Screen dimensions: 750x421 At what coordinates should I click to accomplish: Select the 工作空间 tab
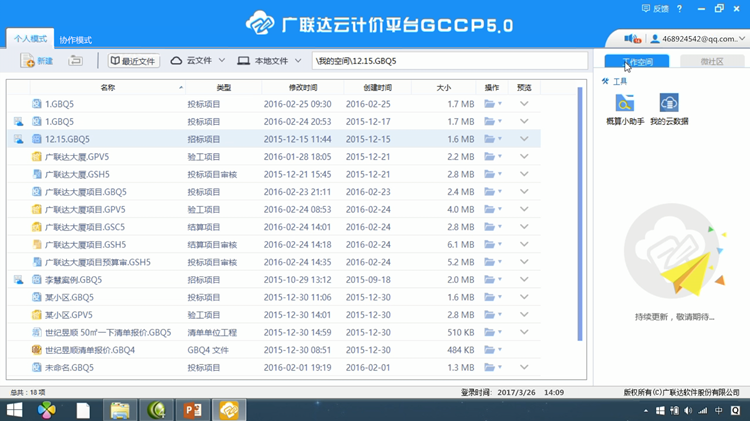point(637,61)
